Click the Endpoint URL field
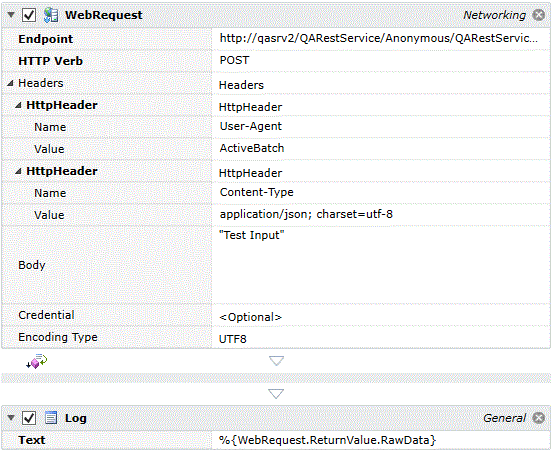555x454 pixels. coord(381,38)
